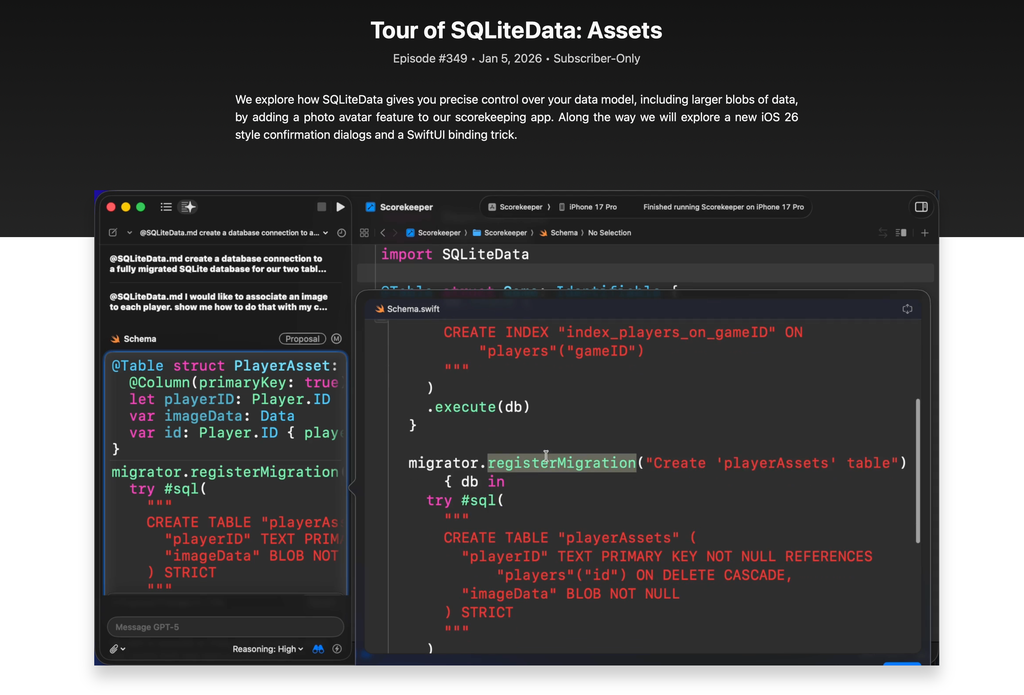
Task: Add a new editor with plus icon
Action: [x=924, y=233]
